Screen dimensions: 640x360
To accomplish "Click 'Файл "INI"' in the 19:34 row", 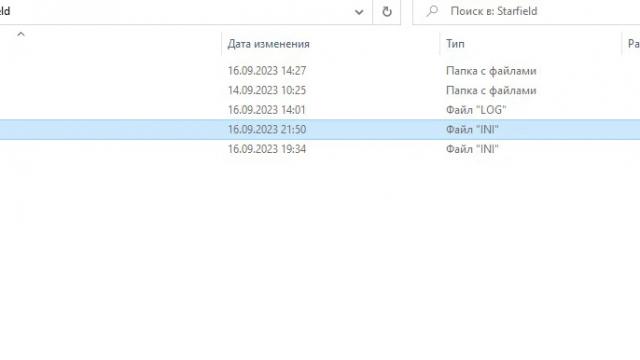I will point(472,149).
